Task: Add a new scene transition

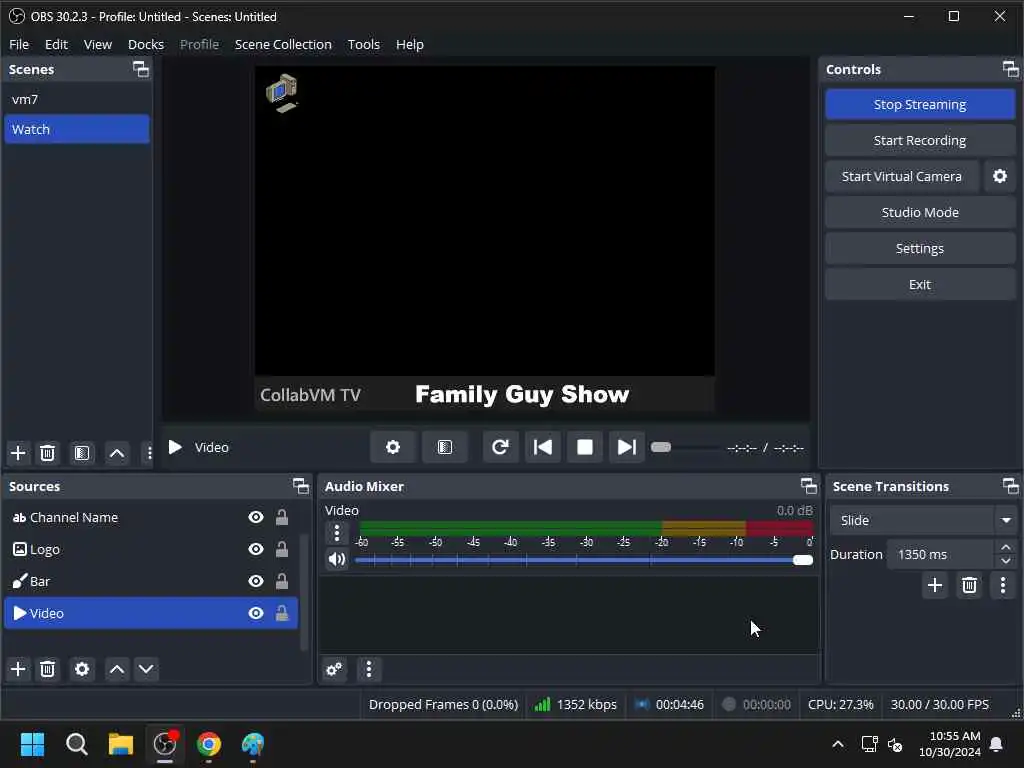Action: click(935, 584)
